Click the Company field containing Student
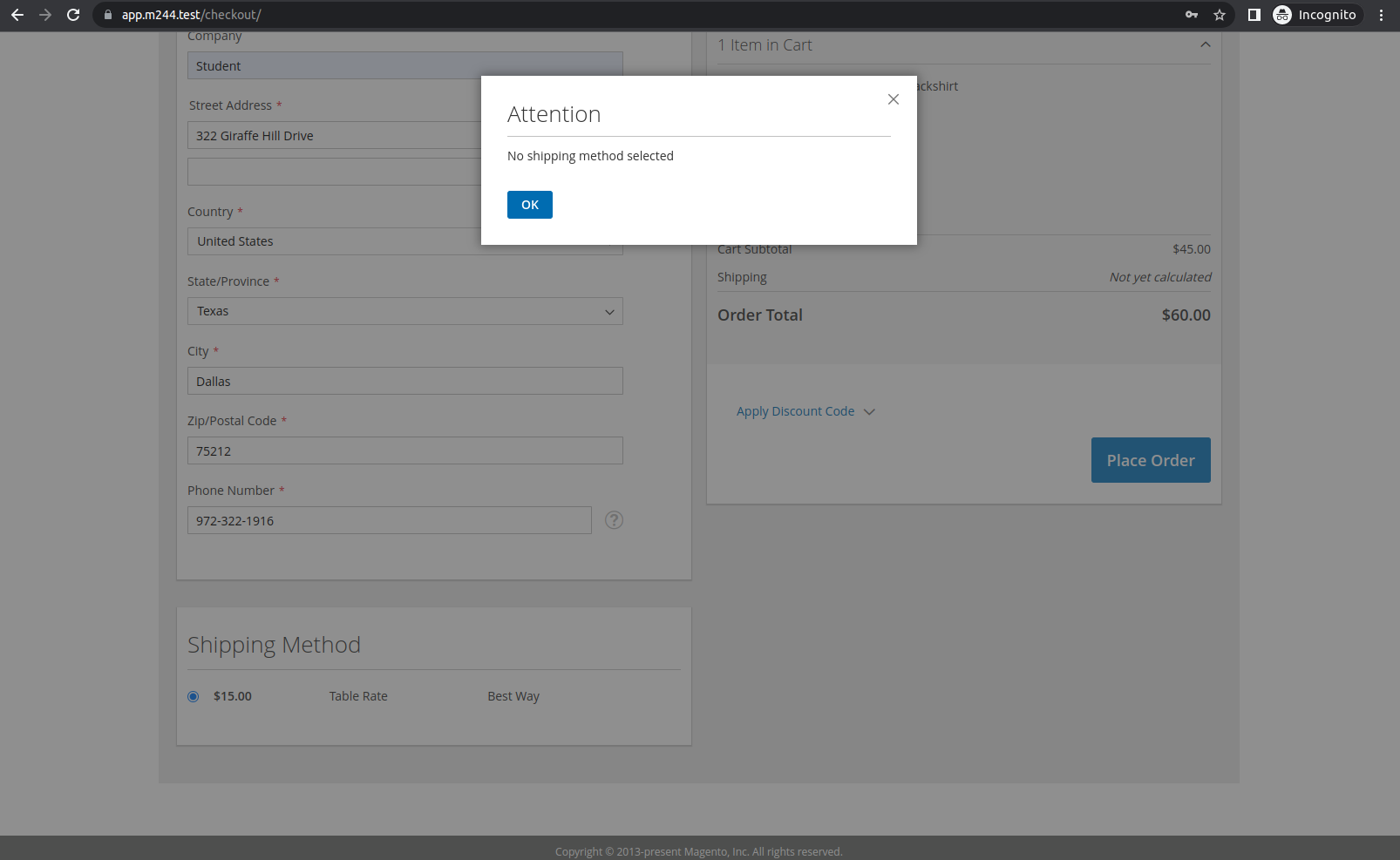The height and width of the screenshot is (860, 1400). 405,65
